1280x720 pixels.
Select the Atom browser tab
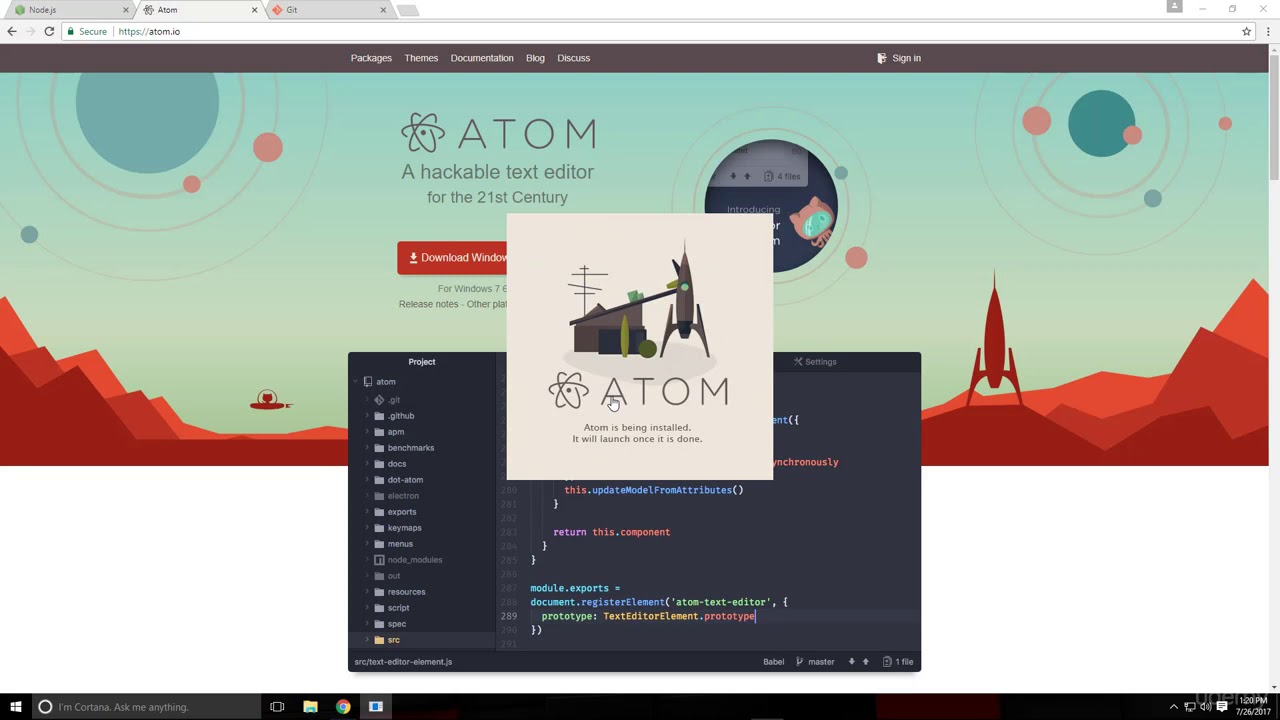(198, 10)
